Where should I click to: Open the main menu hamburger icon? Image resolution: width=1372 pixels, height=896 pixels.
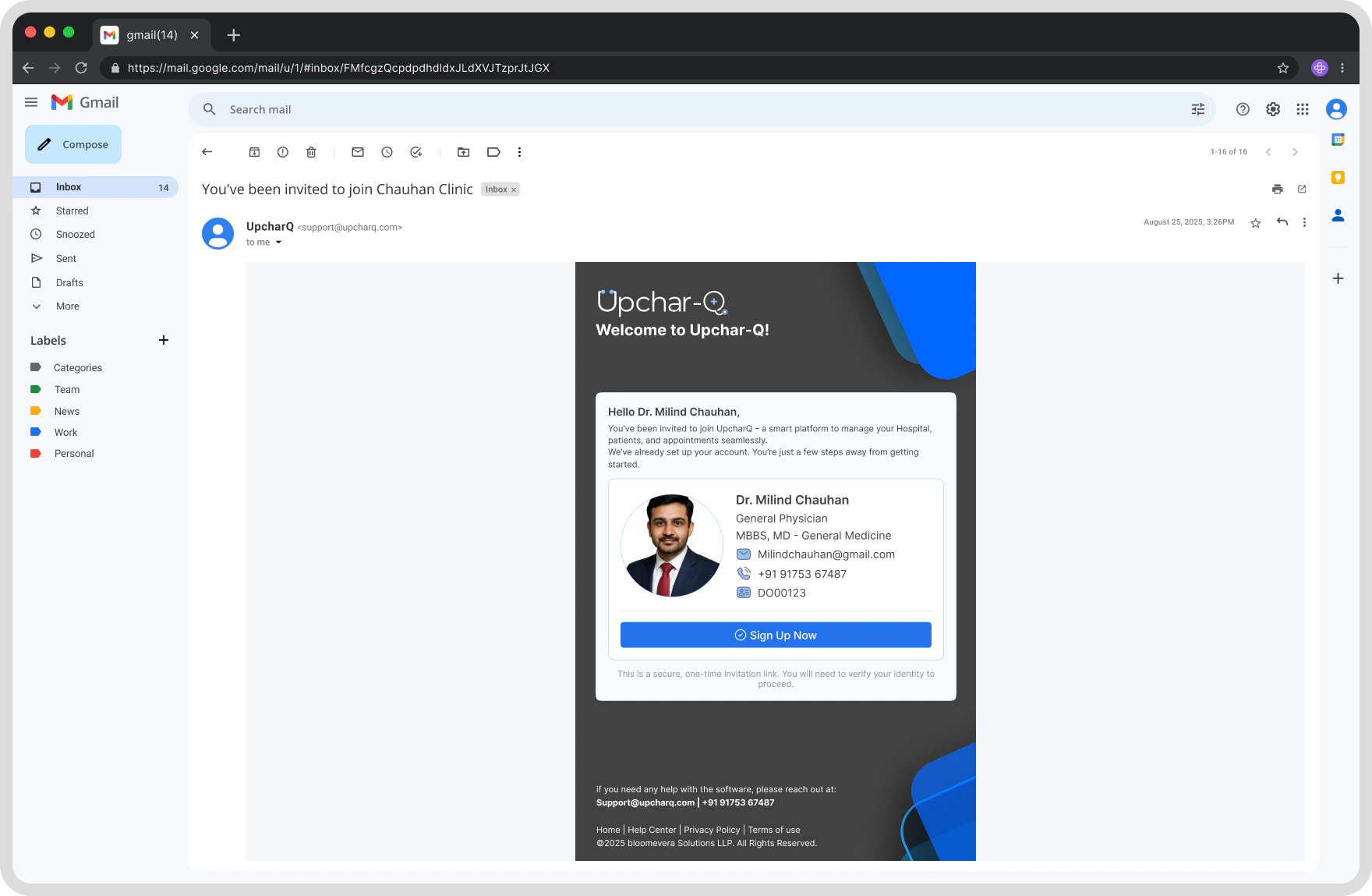tap(31, 102)
